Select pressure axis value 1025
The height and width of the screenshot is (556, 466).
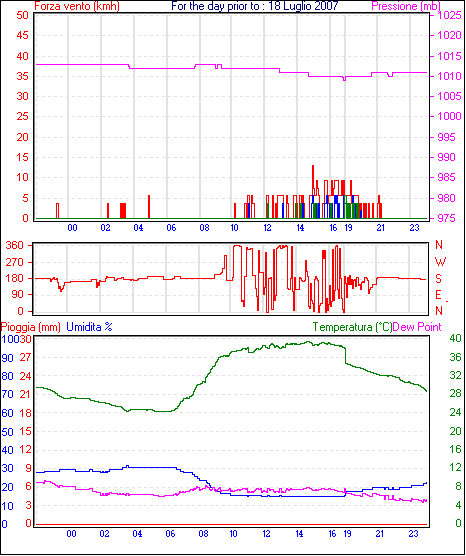[450, 16]
